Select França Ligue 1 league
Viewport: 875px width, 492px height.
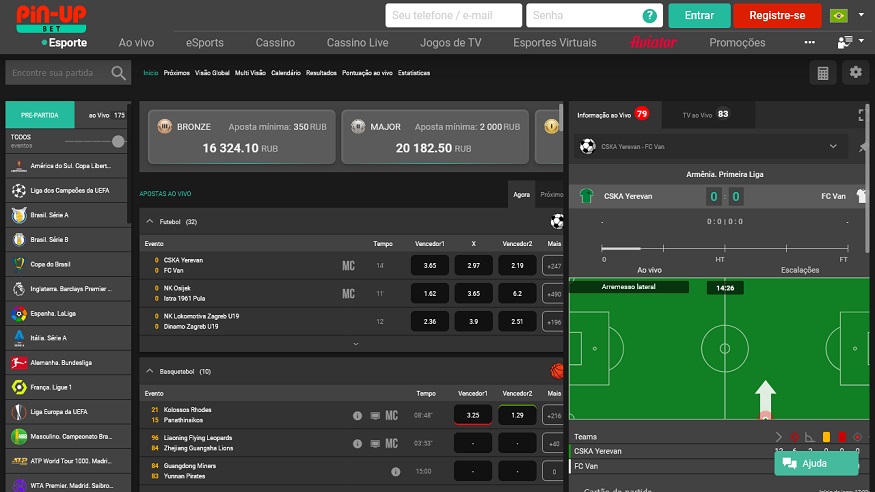(68, 387)
